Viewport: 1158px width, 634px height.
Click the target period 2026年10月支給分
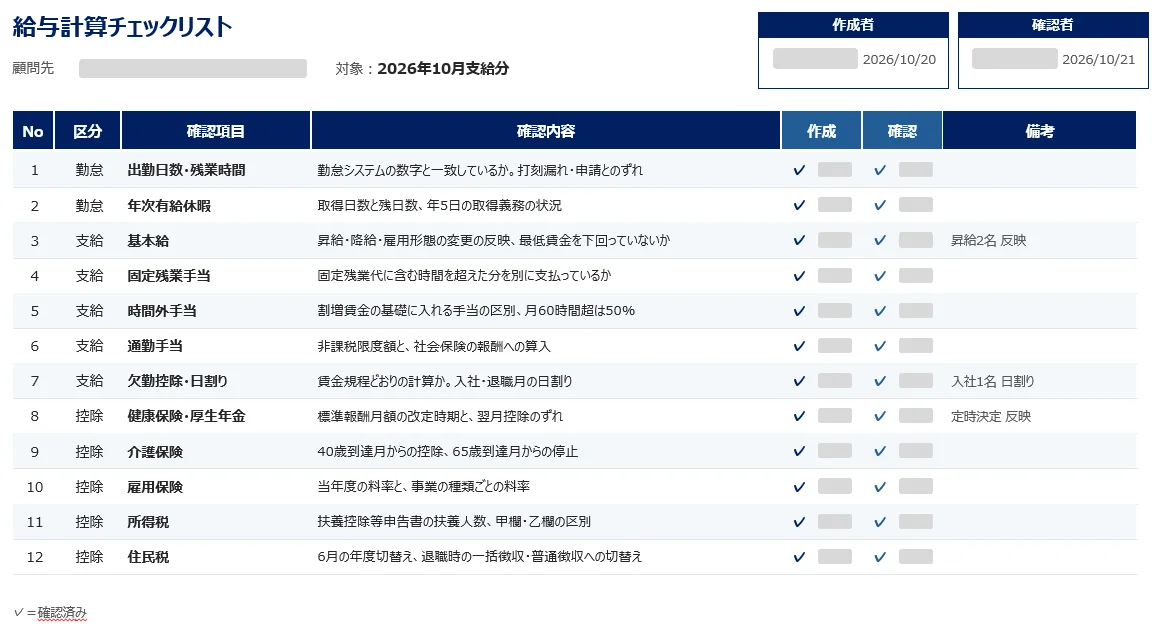(x=443, y=68)
